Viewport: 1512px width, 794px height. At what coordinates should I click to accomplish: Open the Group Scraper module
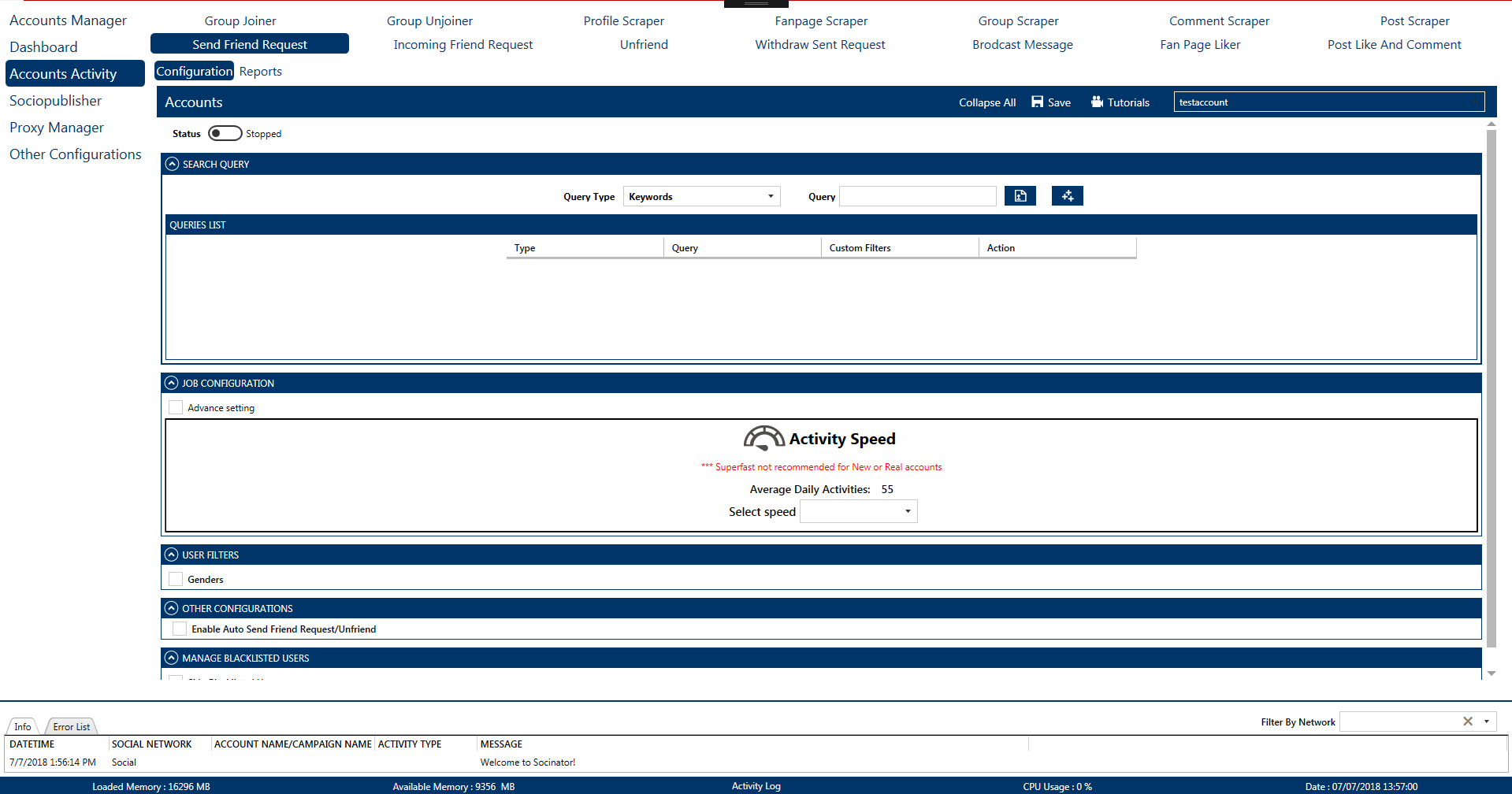click(1019, 20)
